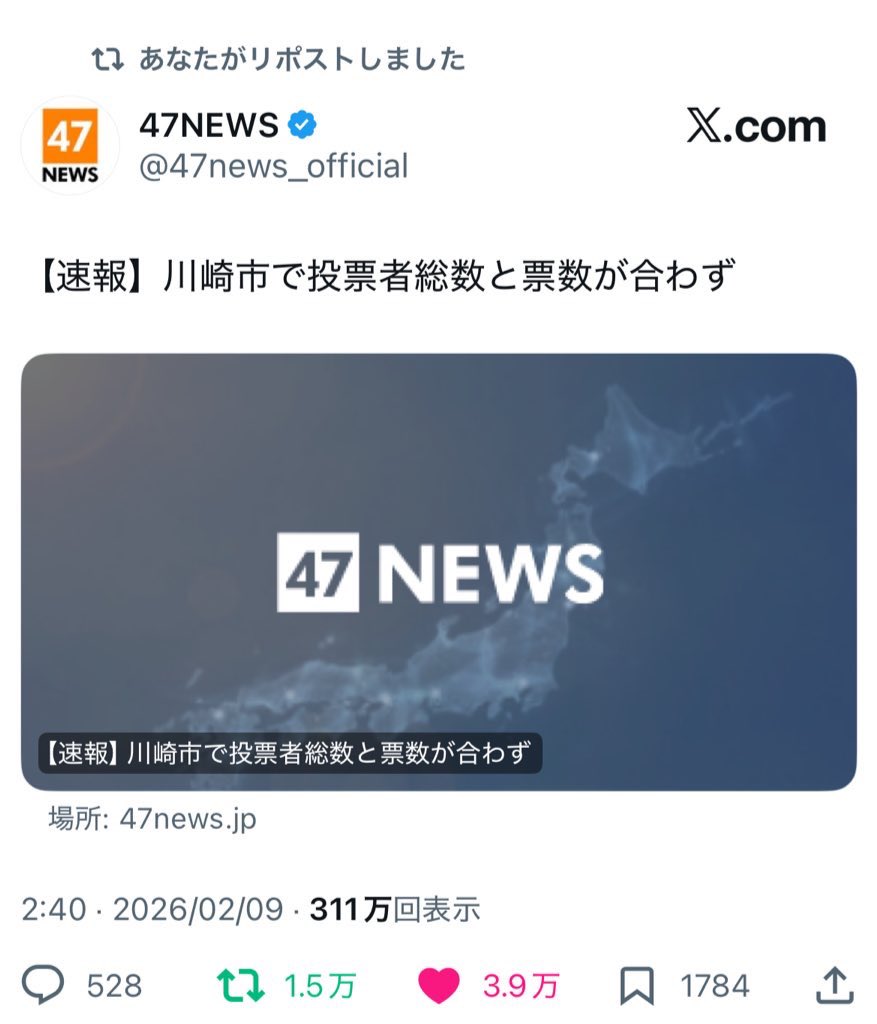
Task: Click the reply count 528
Action: [x=114, y=985]
